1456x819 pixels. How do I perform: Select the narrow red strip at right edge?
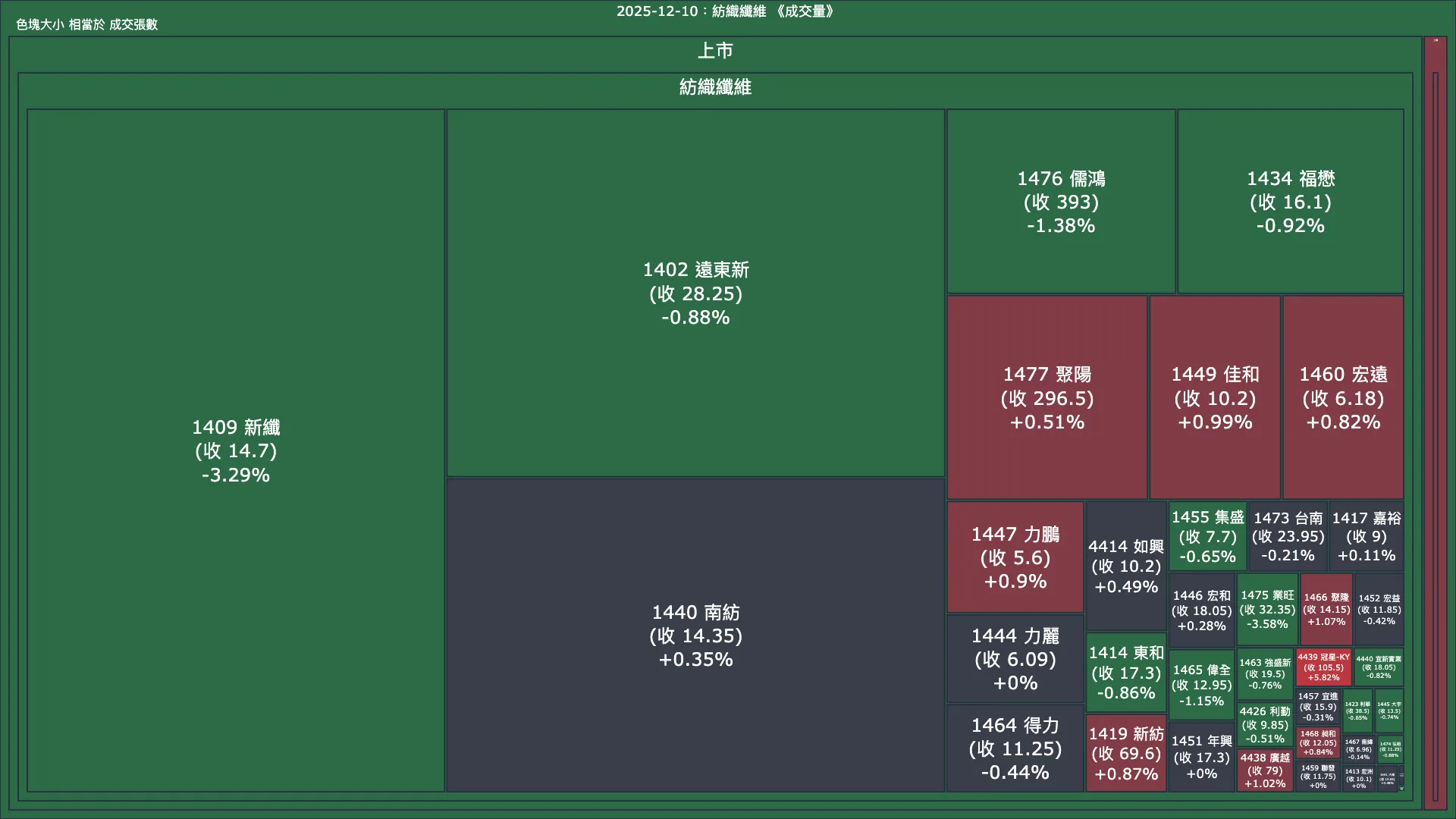click(x=1435, y=425)
